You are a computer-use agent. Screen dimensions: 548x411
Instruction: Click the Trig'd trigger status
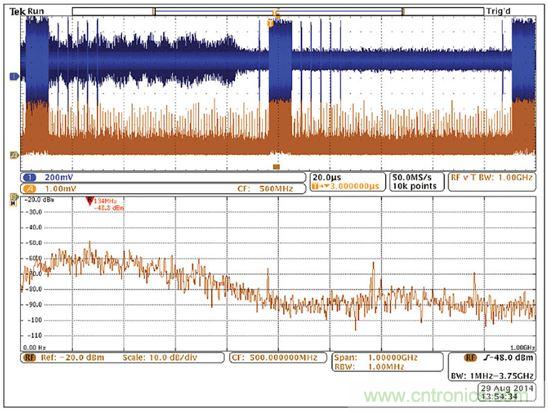tap(498, 12)
